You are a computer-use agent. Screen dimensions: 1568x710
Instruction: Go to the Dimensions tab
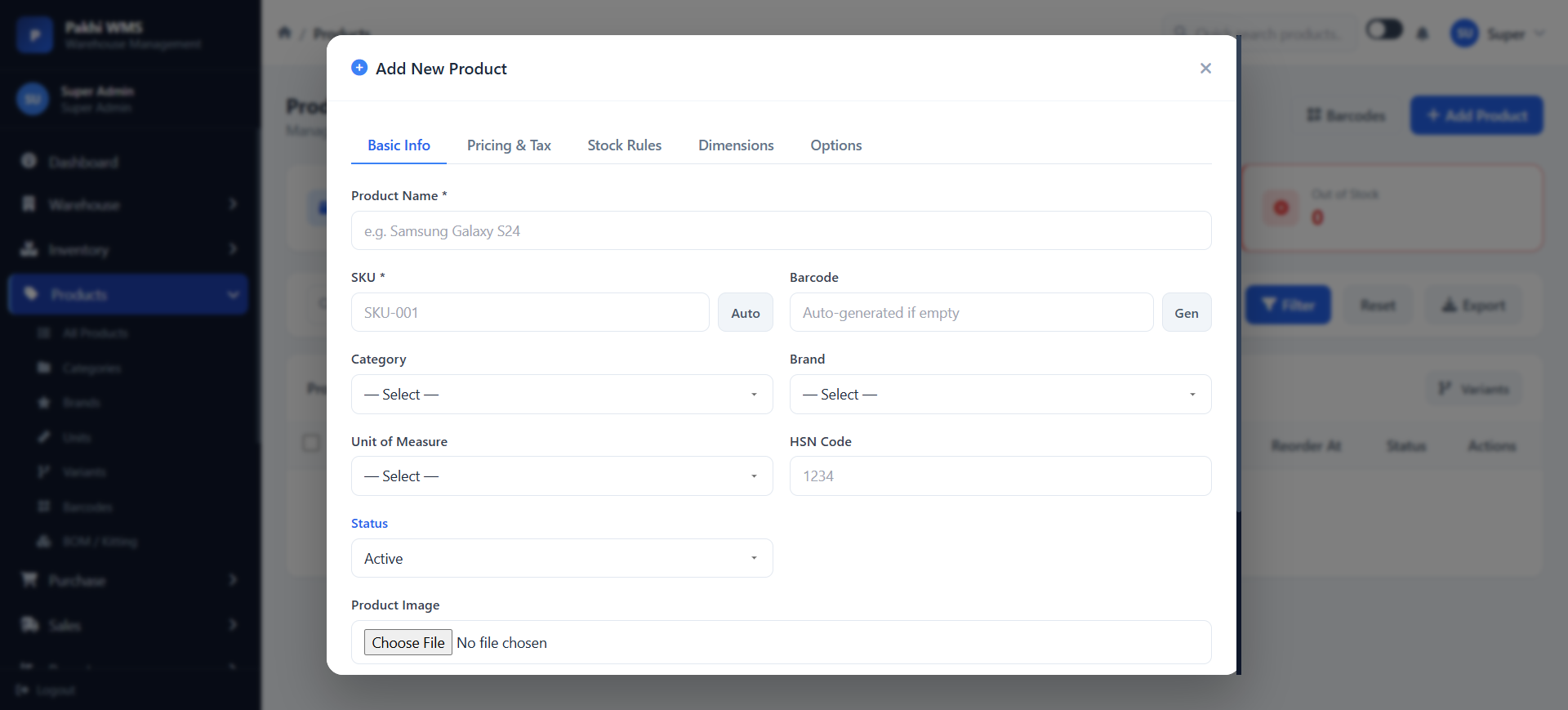[736, 145]
